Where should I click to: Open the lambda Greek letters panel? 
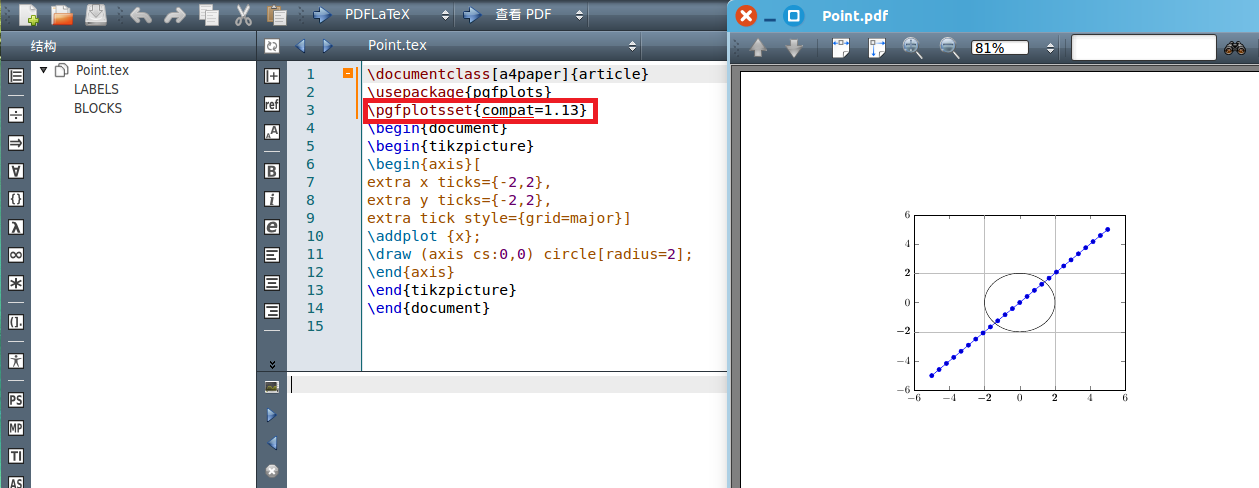pyautogui.click(x=16, y=227)
